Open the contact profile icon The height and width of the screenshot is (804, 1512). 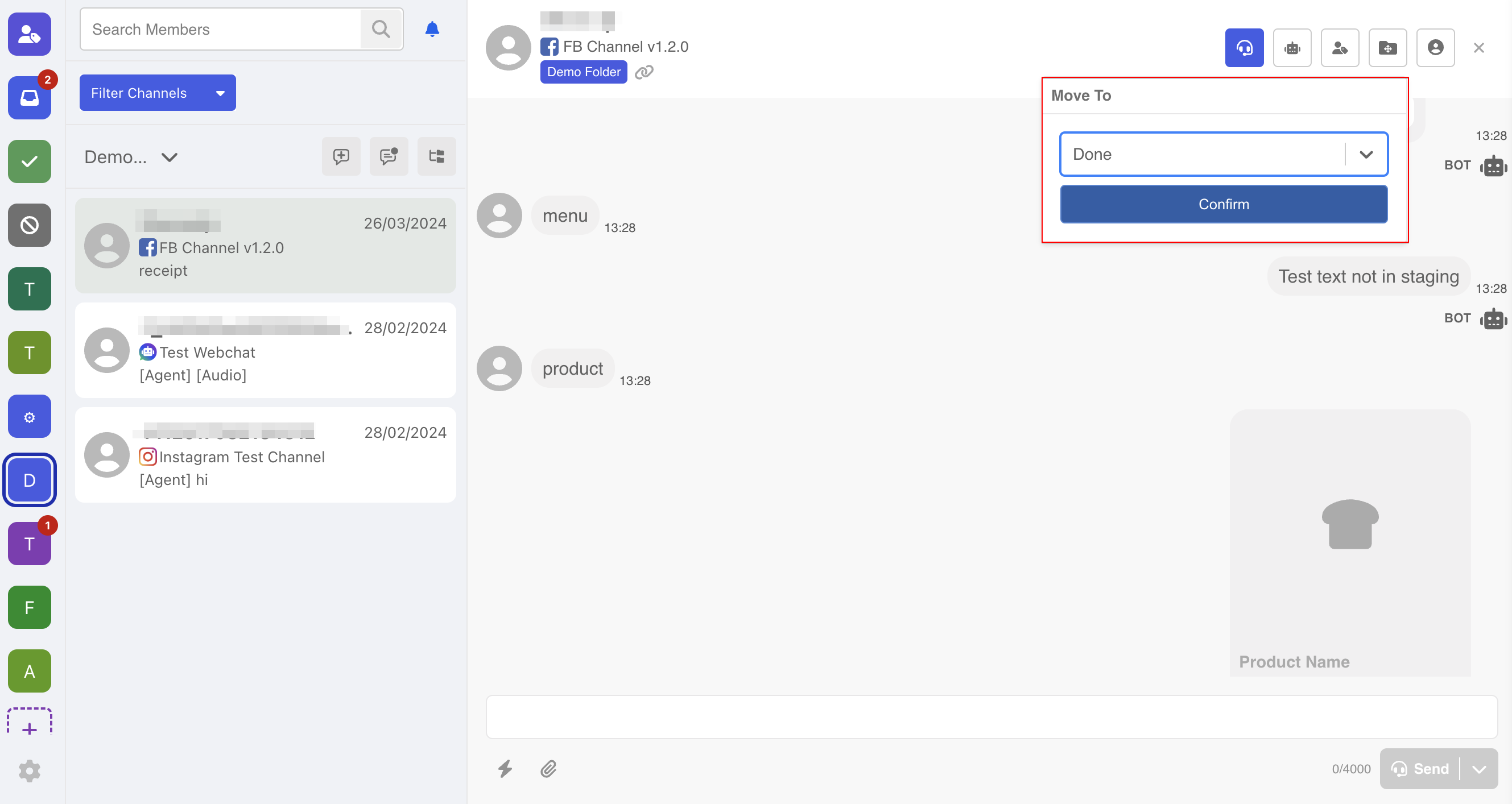coord(1435,48)
